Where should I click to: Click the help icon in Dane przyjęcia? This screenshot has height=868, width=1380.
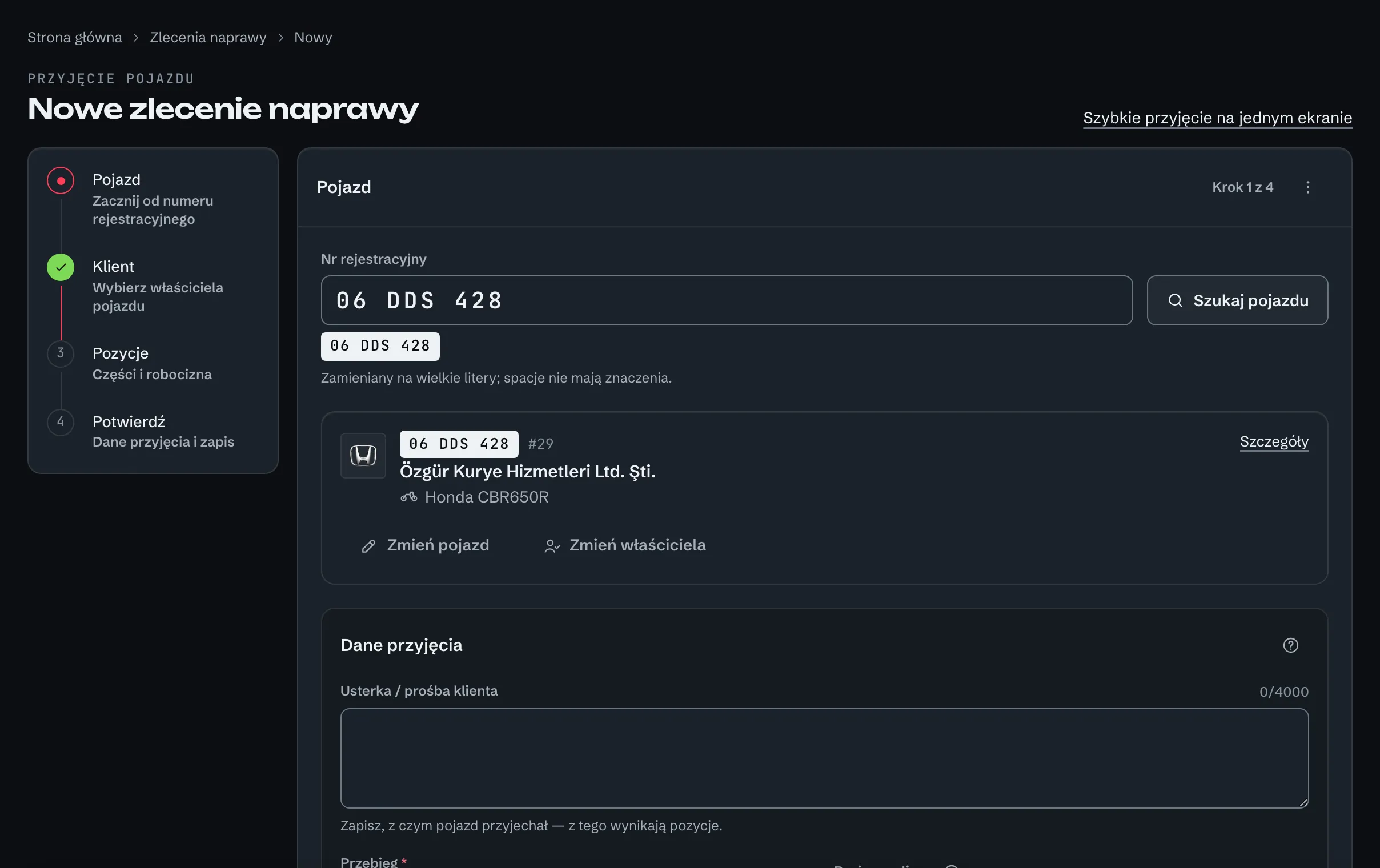coord(1290,645)
